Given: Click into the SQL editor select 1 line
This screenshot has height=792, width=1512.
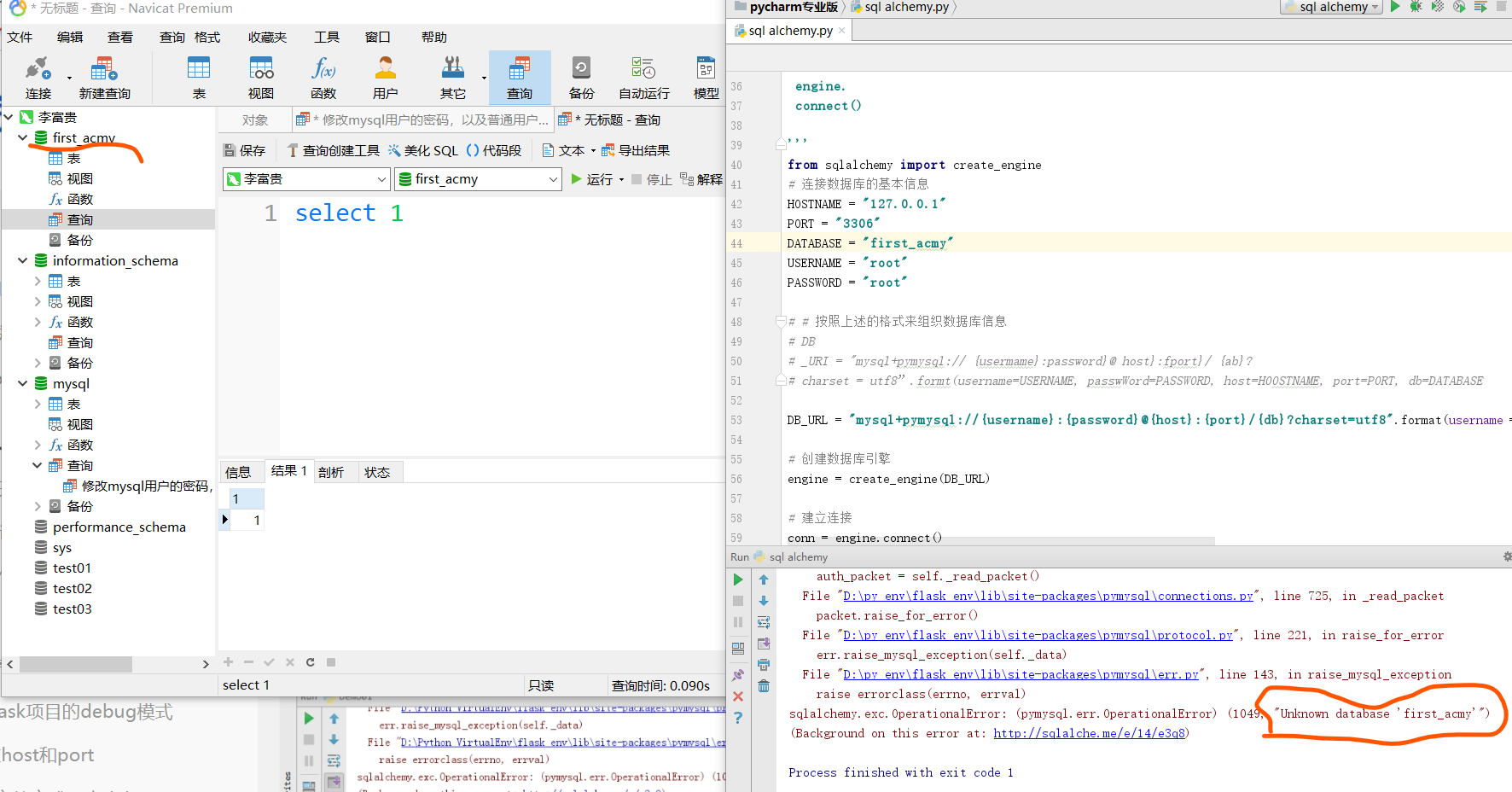Looking at the screenshot, I should [349, 213].
